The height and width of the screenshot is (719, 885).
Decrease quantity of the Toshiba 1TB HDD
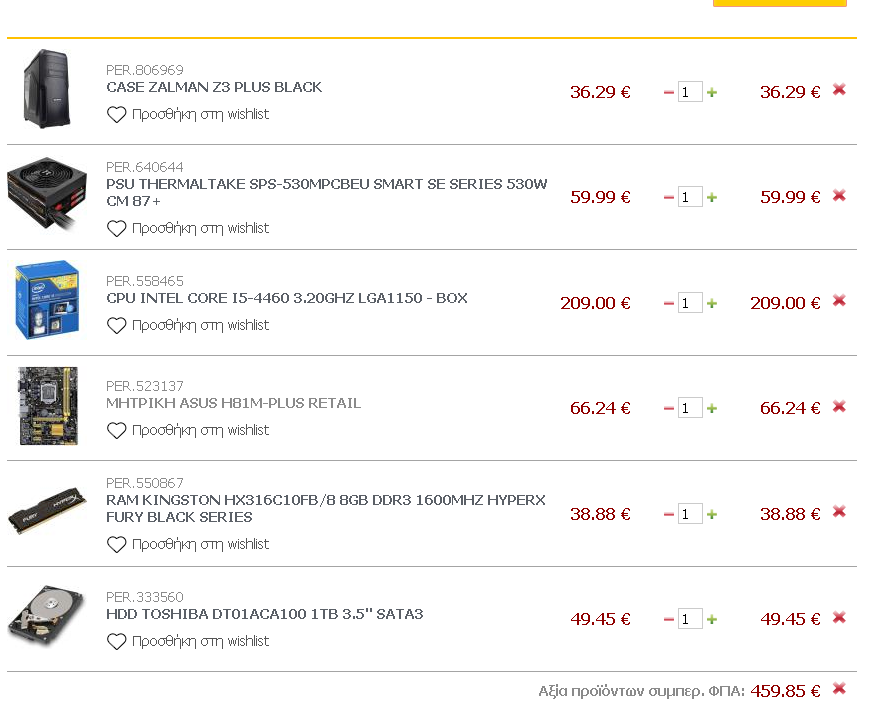click(669, 619)
